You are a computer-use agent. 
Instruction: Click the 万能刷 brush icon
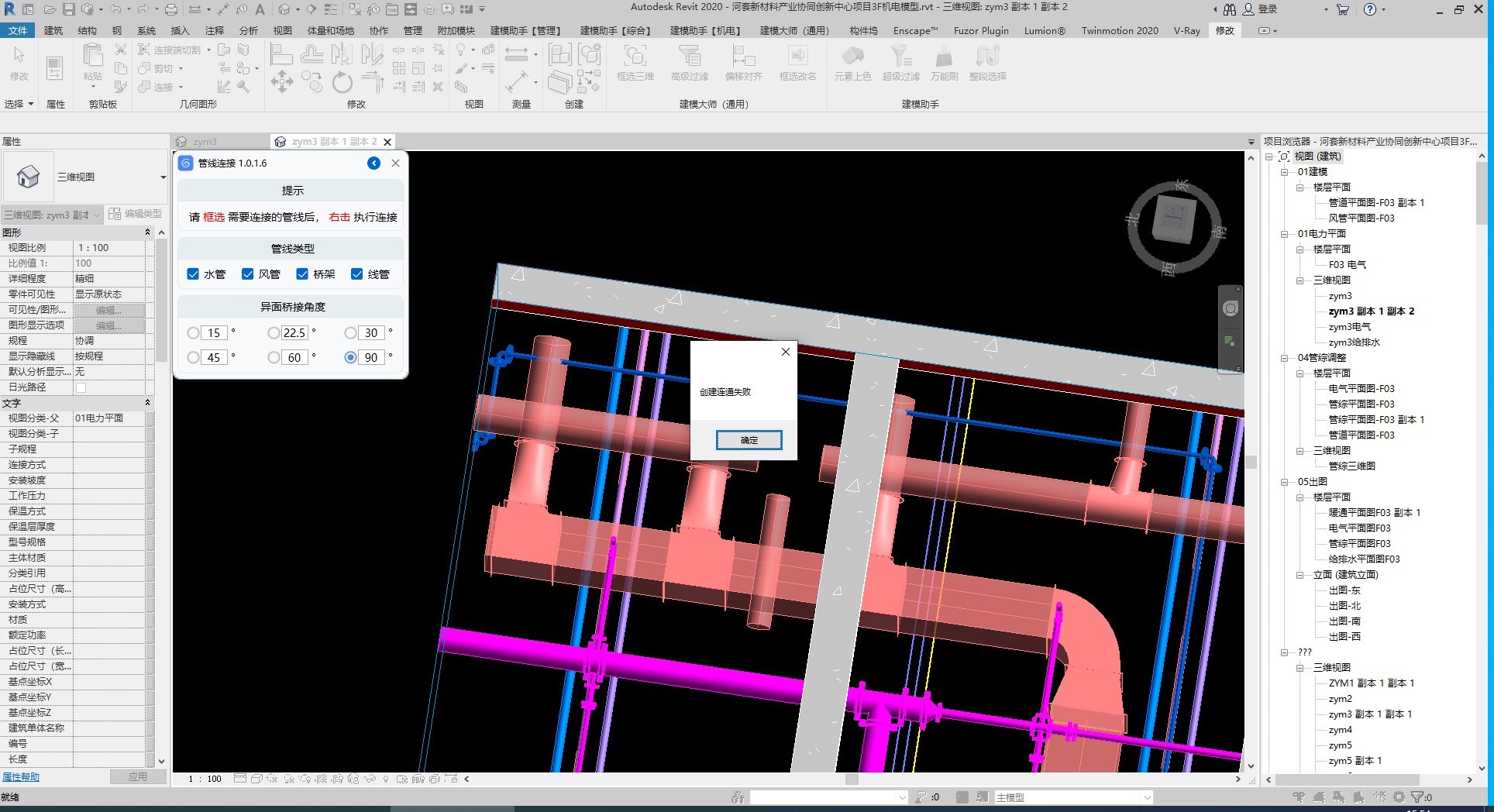pos(944,57)
